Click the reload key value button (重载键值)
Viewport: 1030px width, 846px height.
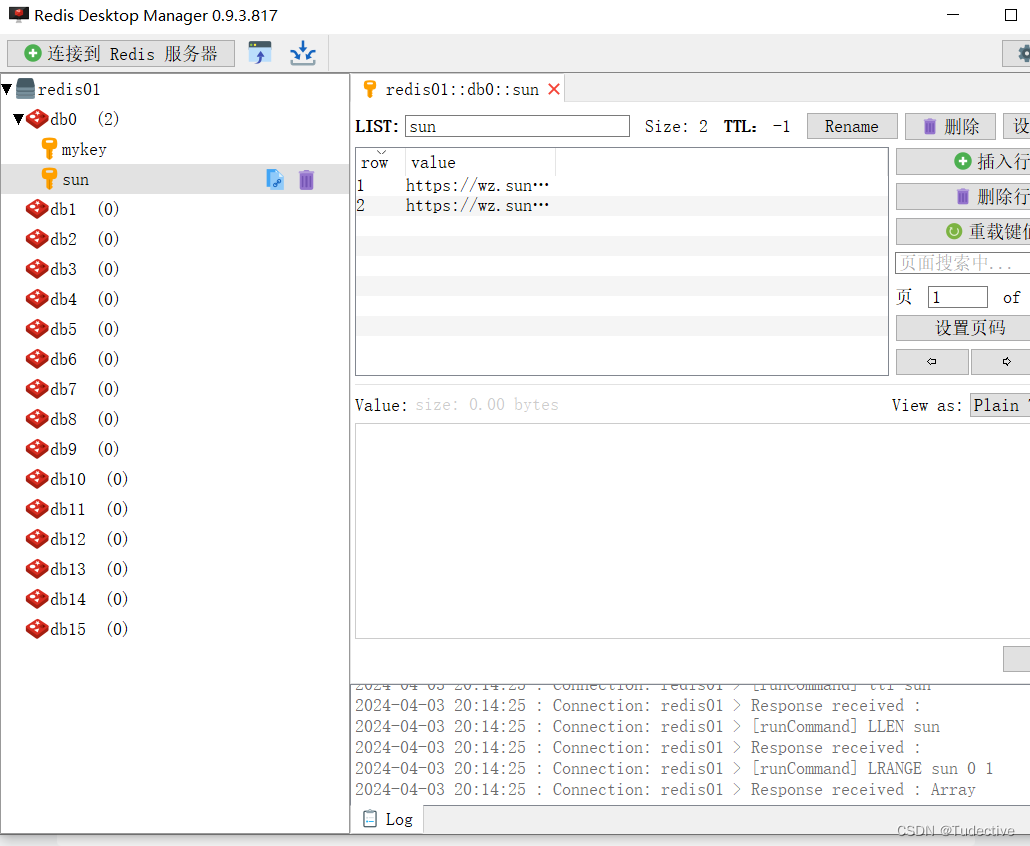963,231
